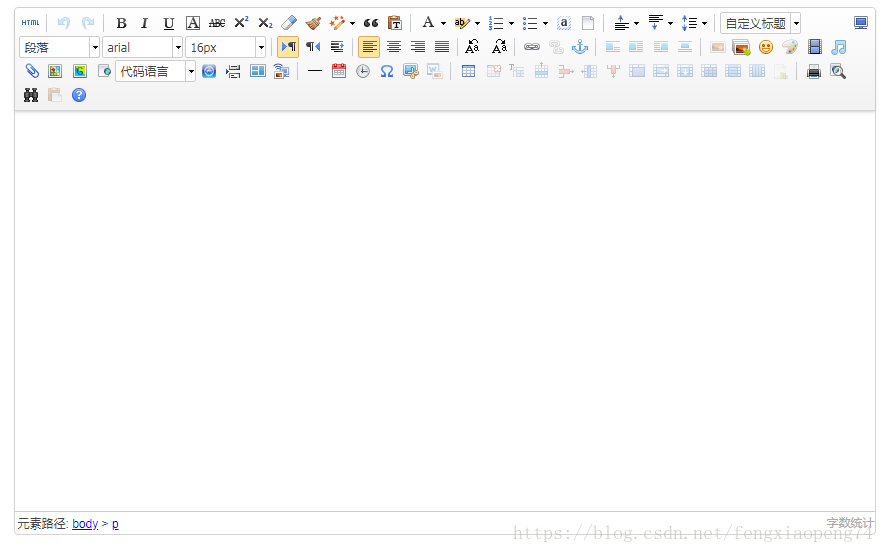Viewport: 884px width, 553px height.
Task: Convert text to uppercase
Action: tap(472, 47)
